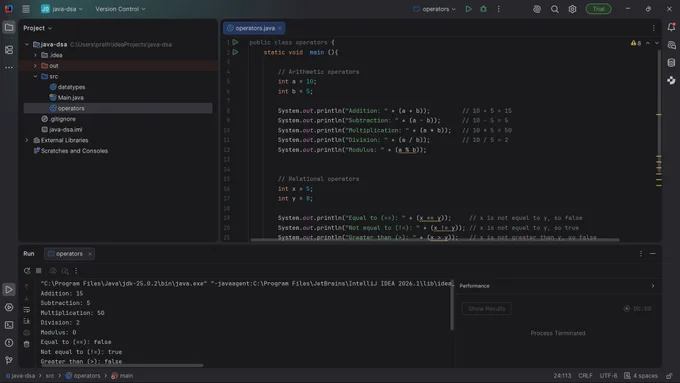Open editor tabs options menu

click(654, 28)
